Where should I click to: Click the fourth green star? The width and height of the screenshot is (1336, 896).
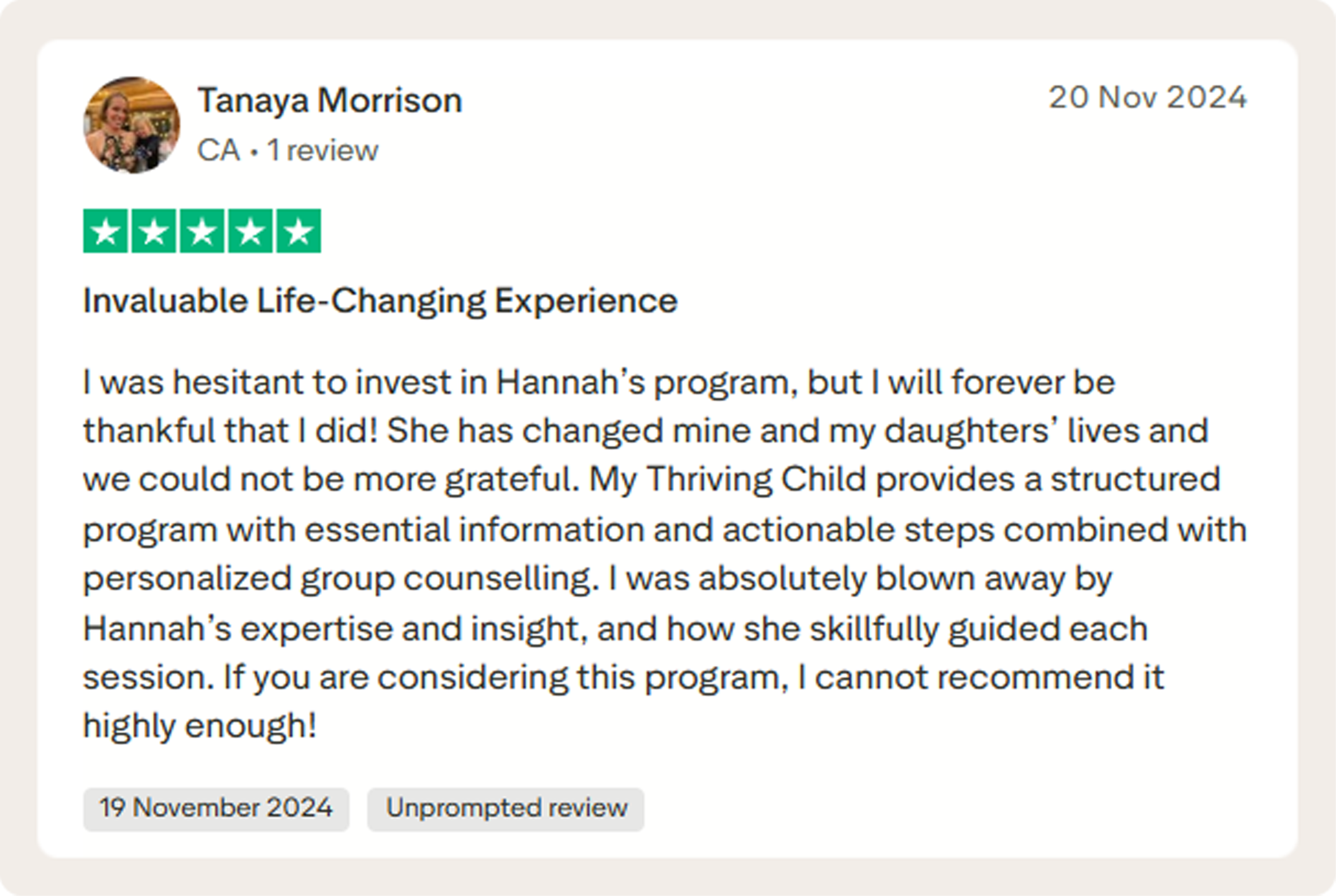click(250, 231)
